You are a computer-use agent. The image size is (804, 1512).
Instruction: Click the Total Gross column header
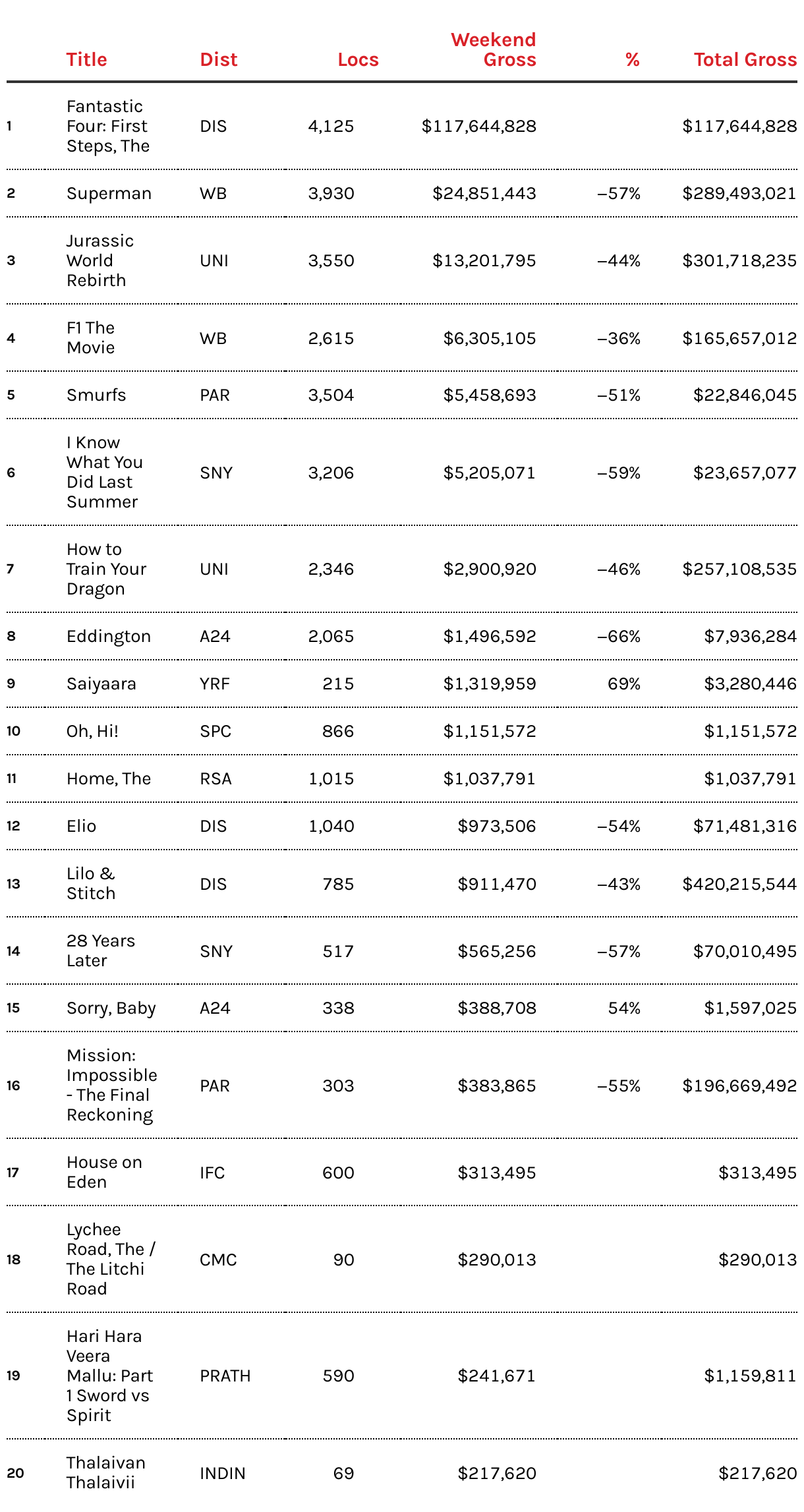[x=745, y=60]
